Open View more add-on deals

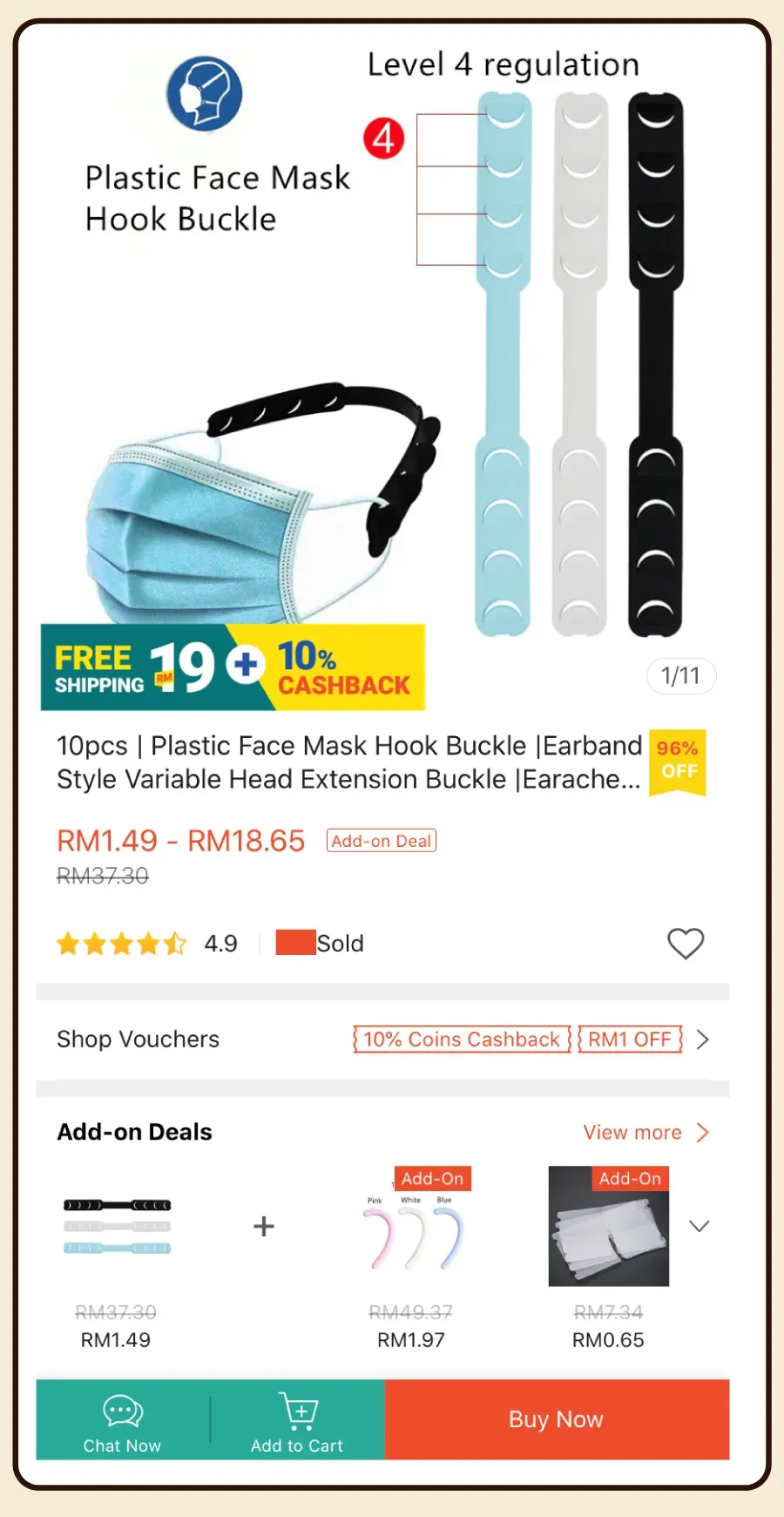tap(646, 1132)
